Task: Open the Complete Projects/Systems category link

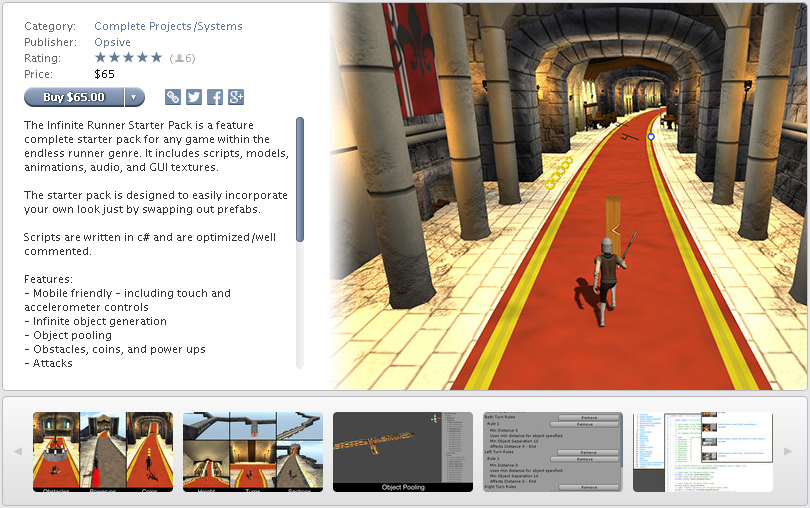Action: [x=168, y=26]
